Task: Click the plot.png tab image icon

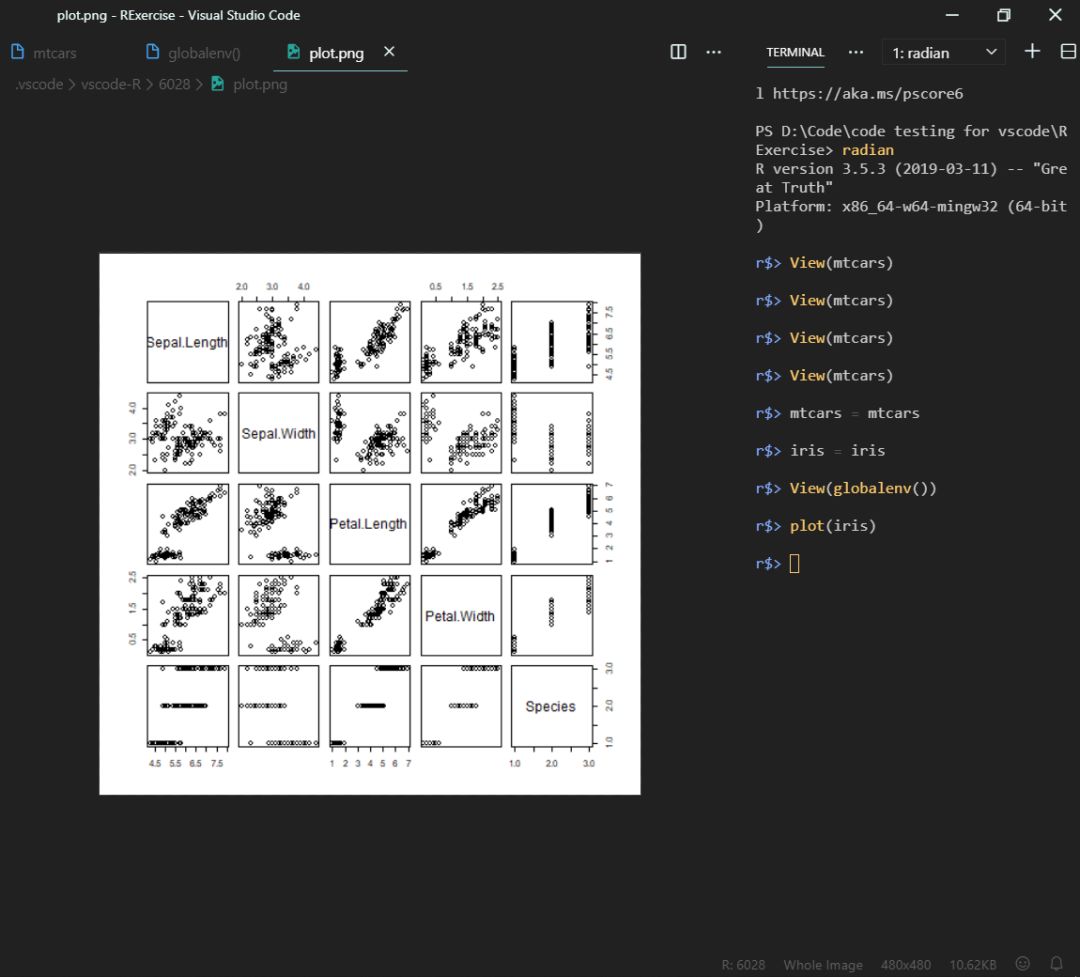Action: [293, 52]
